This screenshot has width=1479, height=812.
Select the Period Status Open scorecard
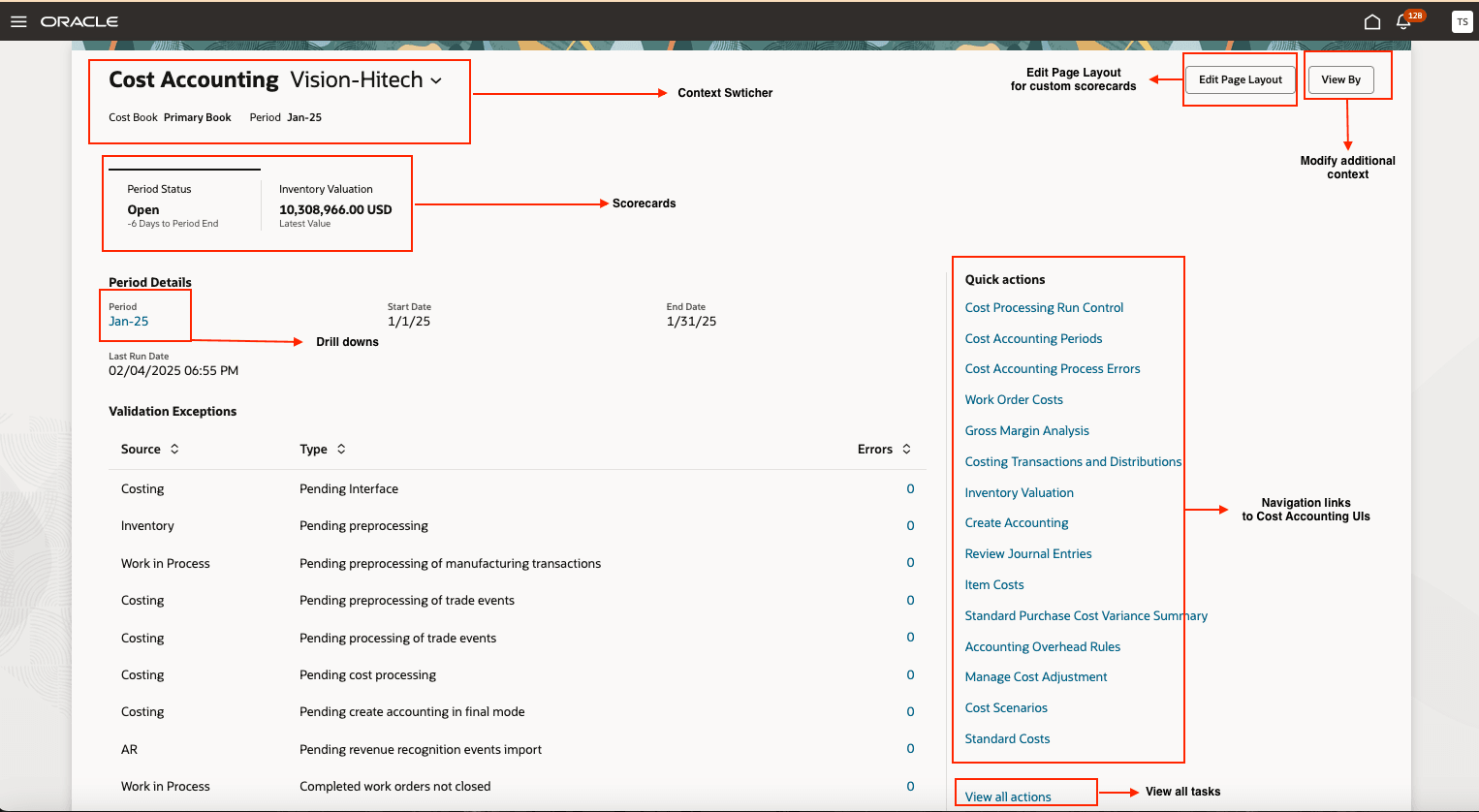click(184, 204)
